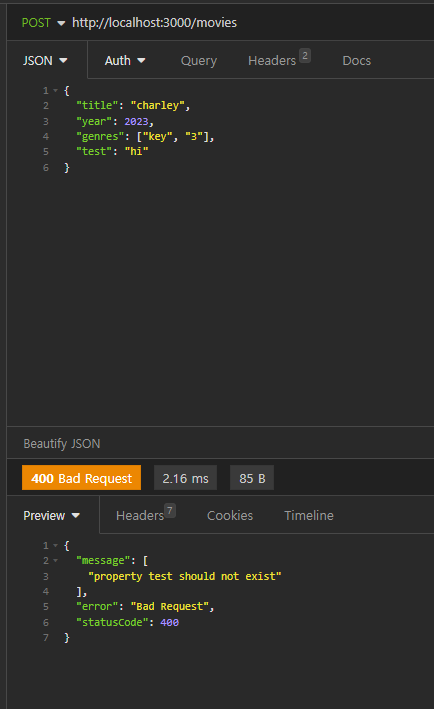
Task: Open the Docs tab
Action: [x=357, y=61]
